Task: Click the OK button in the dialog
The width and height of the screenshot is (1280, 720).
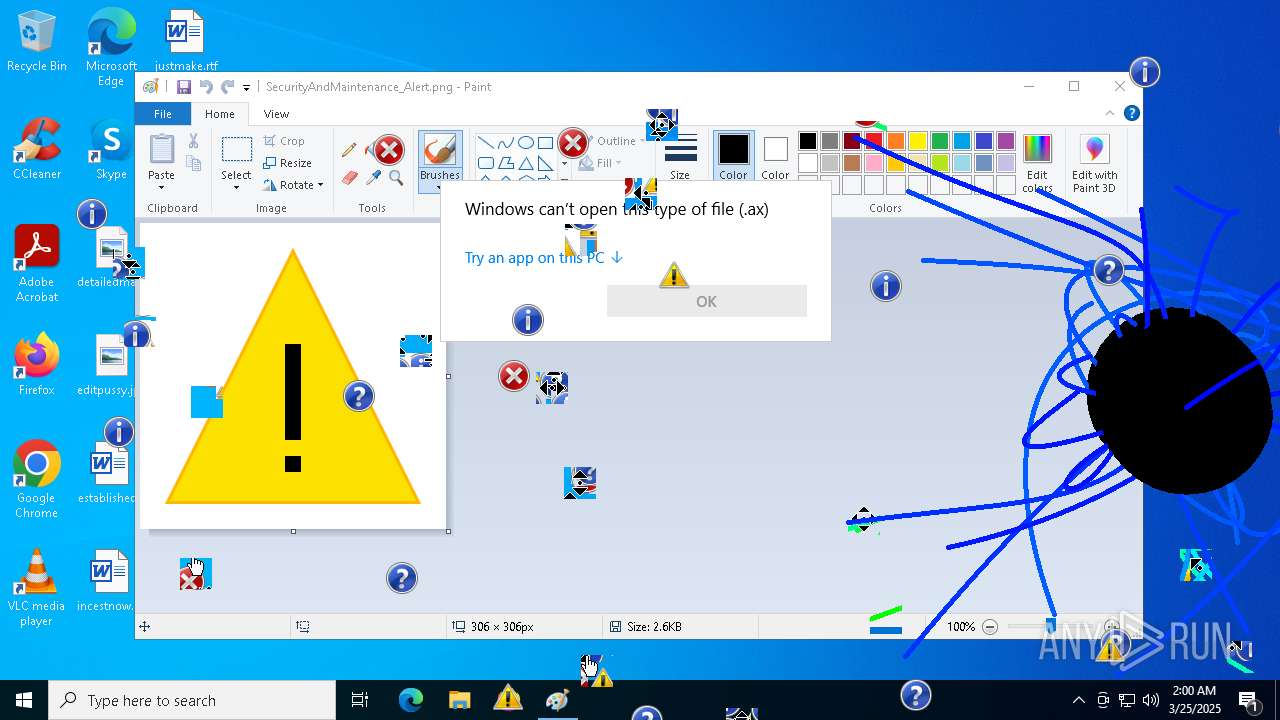Action: [x=706, y=301]
